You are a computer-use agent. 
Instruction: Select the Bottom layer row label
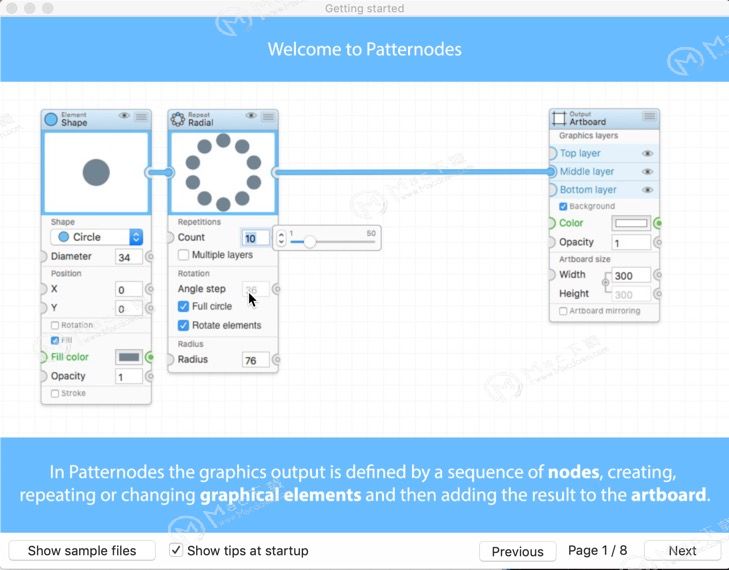coord(588,190)
